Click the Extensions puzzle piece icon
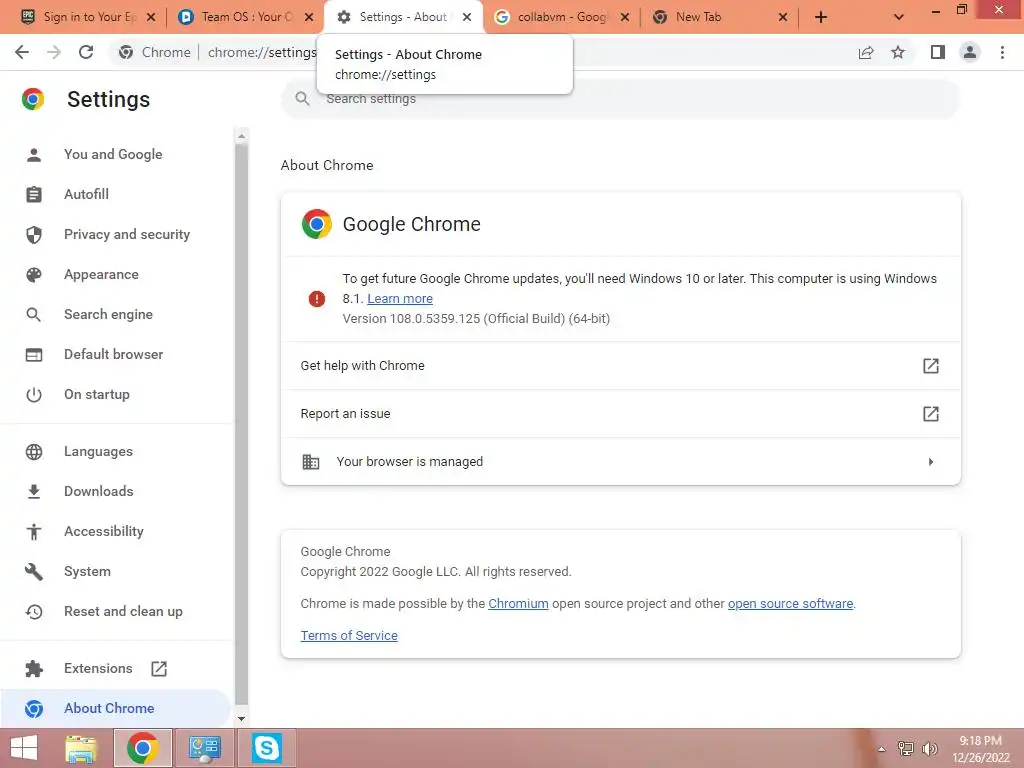 (x=33, y=669)
